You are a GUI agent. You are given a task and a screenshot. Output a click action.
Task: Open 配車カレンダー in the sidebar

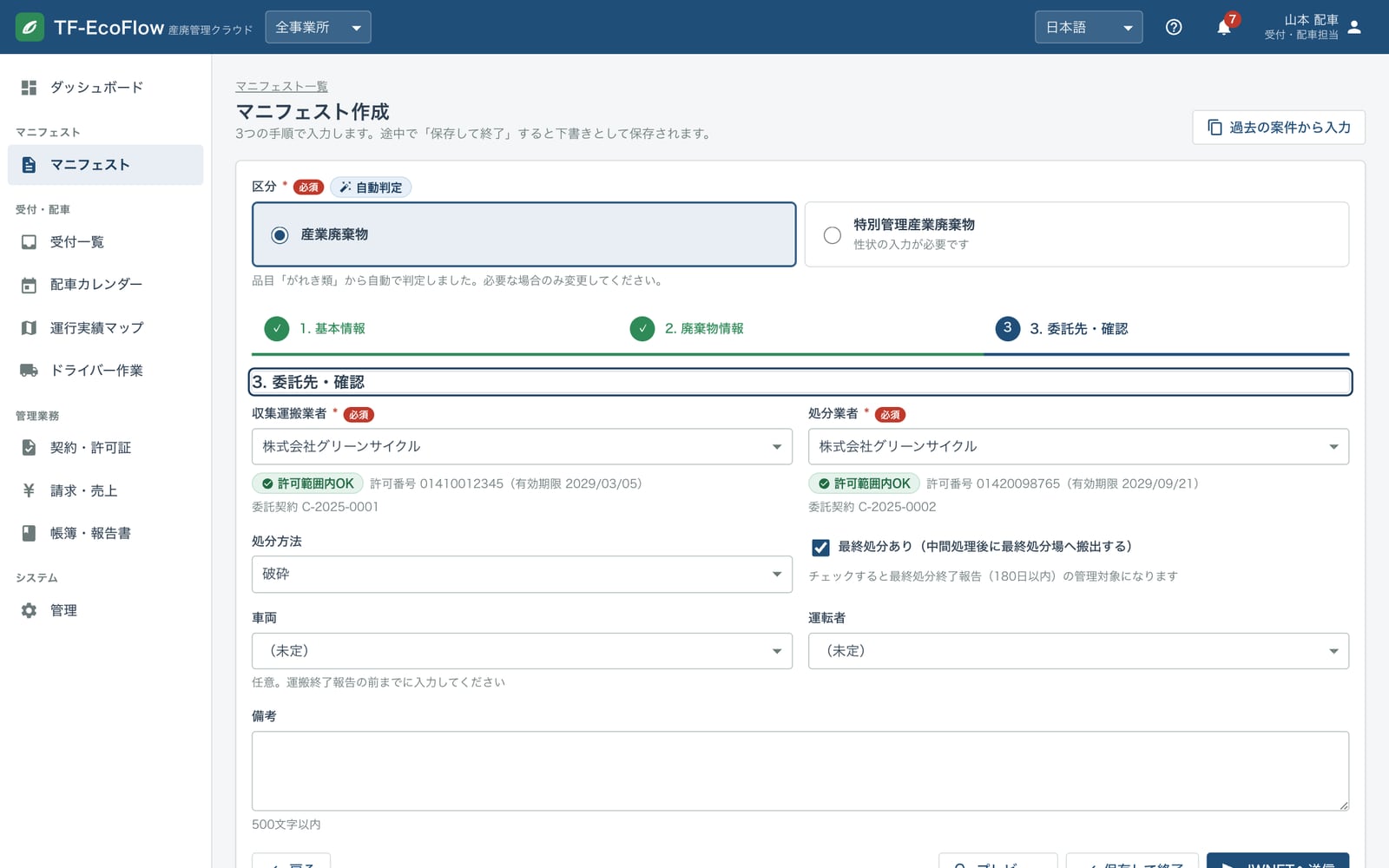coord(105,285)
